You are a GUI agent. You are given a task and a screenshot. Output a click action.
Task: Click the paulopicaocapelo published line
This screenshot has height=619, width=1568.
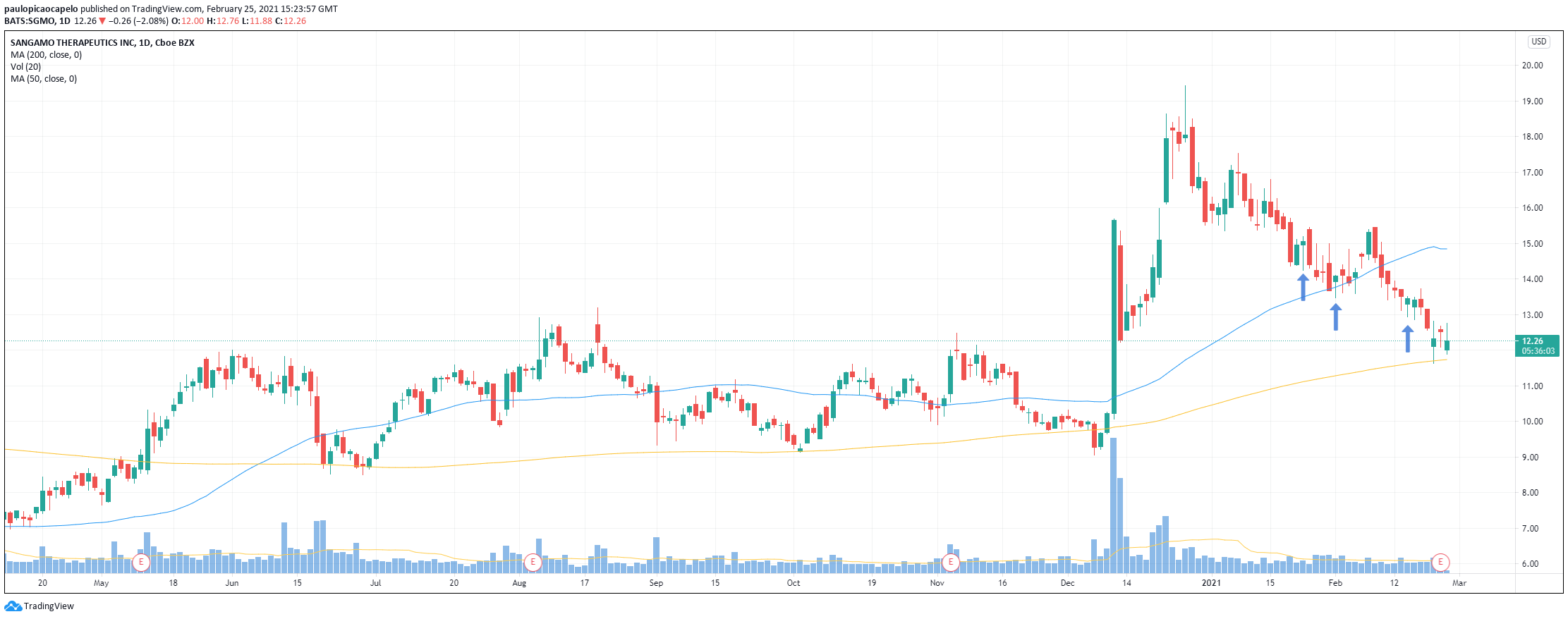pos(171,9)
